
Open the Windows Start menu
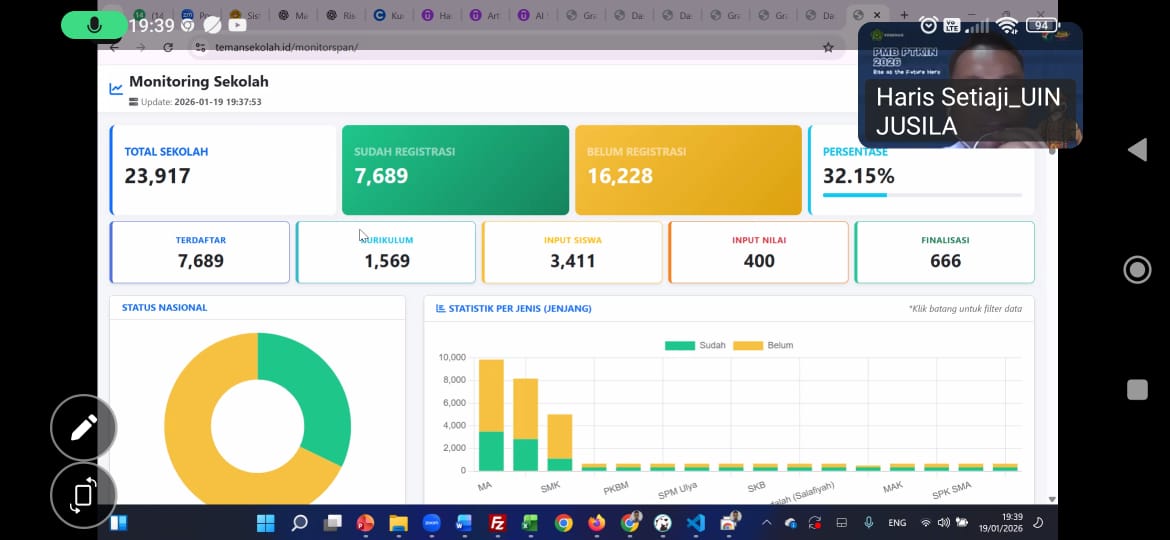click(x=266, y=522)
